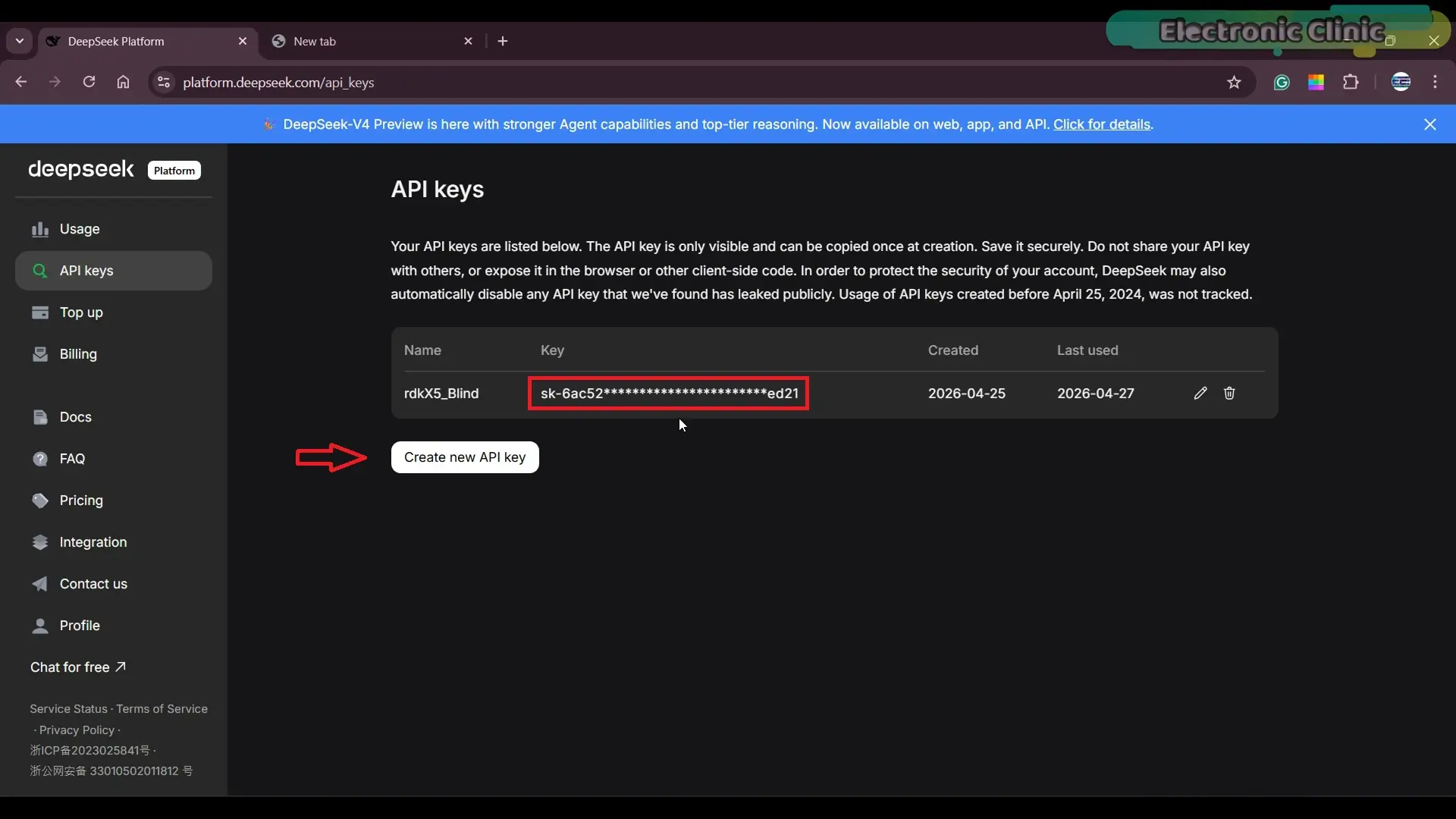
Task: Click the Created column header
Action: tap(953, 350)
